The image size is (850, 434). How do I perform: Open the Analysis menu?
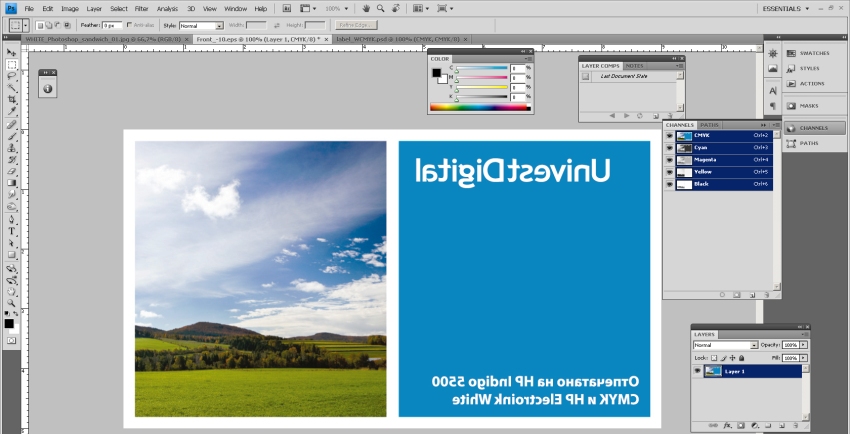167,9
